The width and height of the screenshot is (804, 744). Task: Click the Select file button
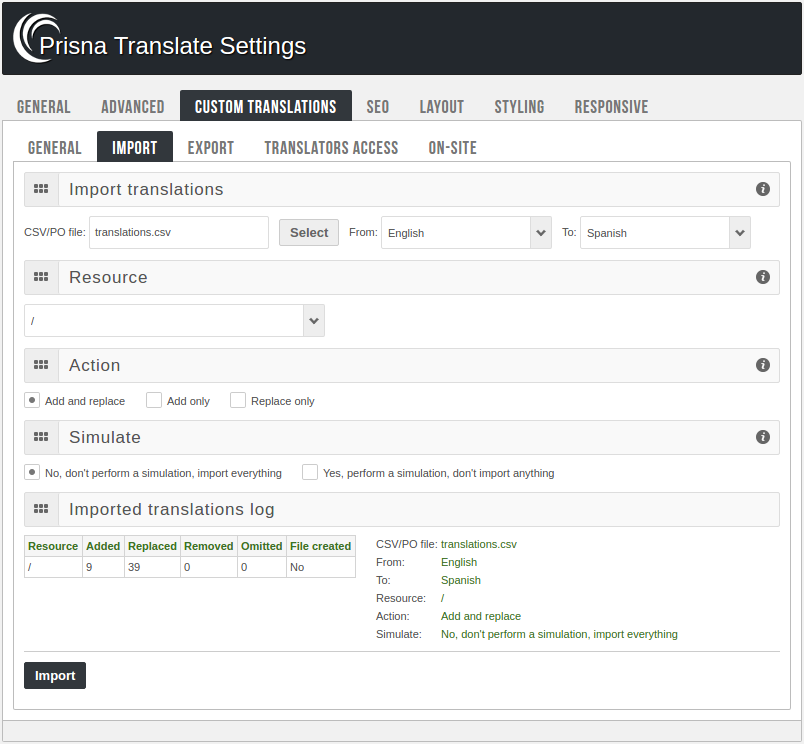coord(309,233)
